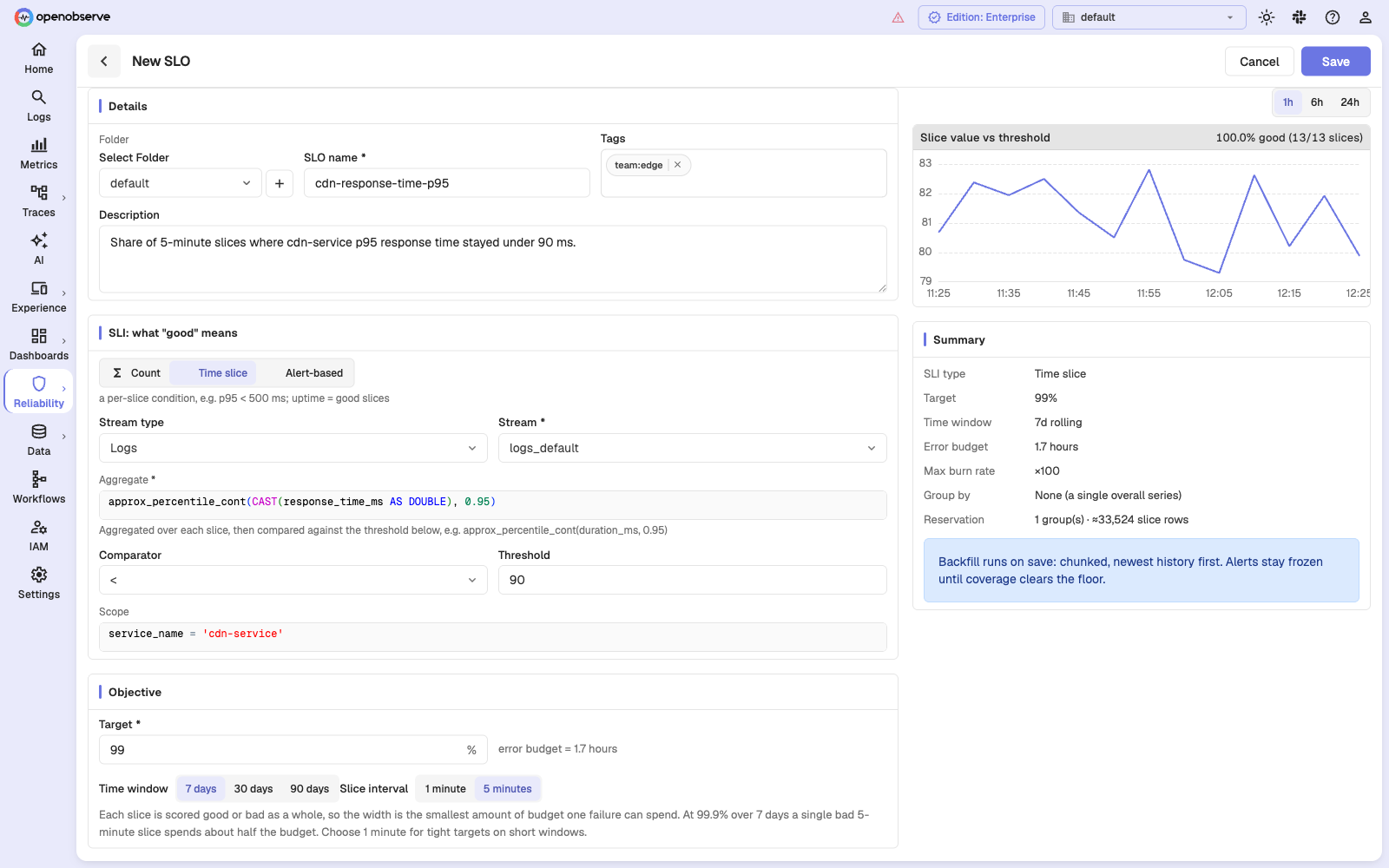Click the red warning triangle icon

(x=898, y=17)
